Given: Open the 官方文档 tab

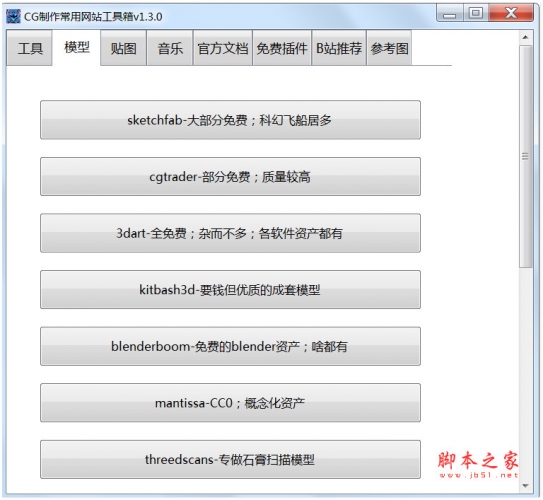Looking at the screenshot, I should coord(223,48).
